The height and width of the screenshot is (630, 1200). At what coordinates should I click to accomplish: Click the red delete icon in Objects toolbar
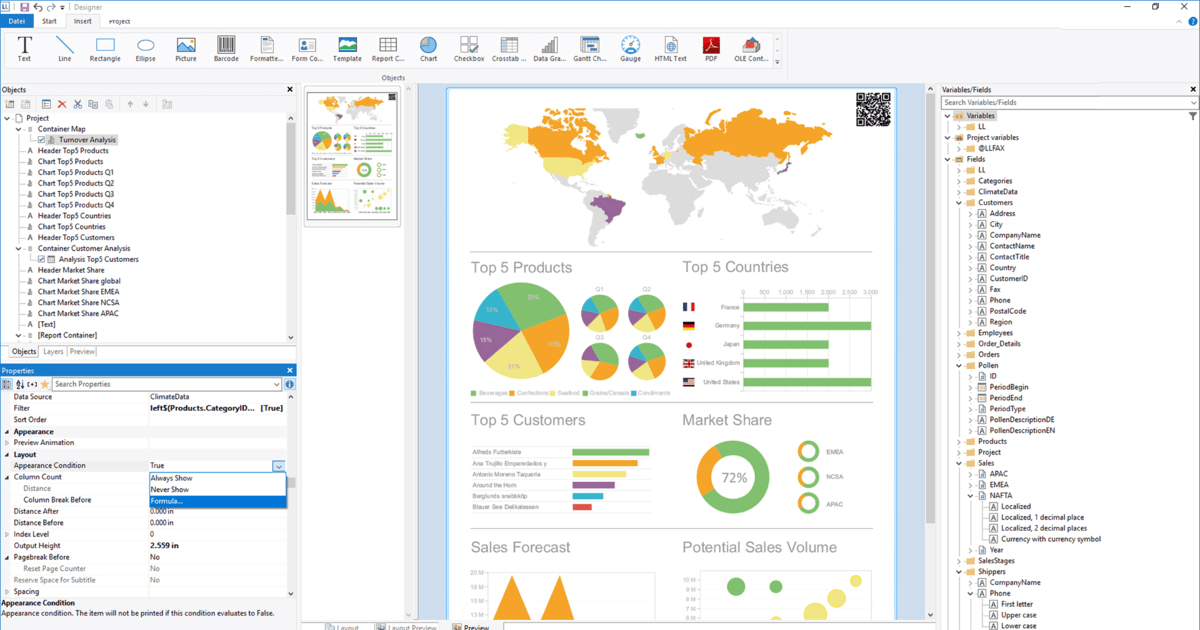pos(62,104)
